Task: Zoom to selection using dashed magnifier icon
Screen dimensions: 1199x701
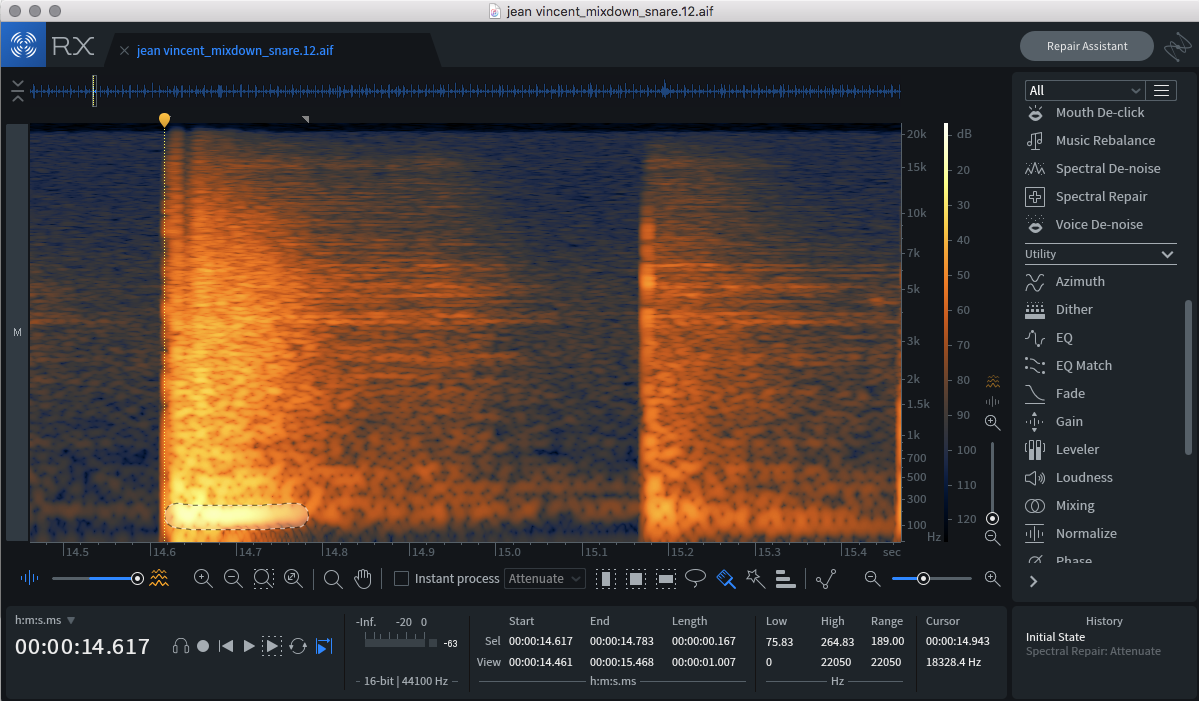Action: (263, 579)
